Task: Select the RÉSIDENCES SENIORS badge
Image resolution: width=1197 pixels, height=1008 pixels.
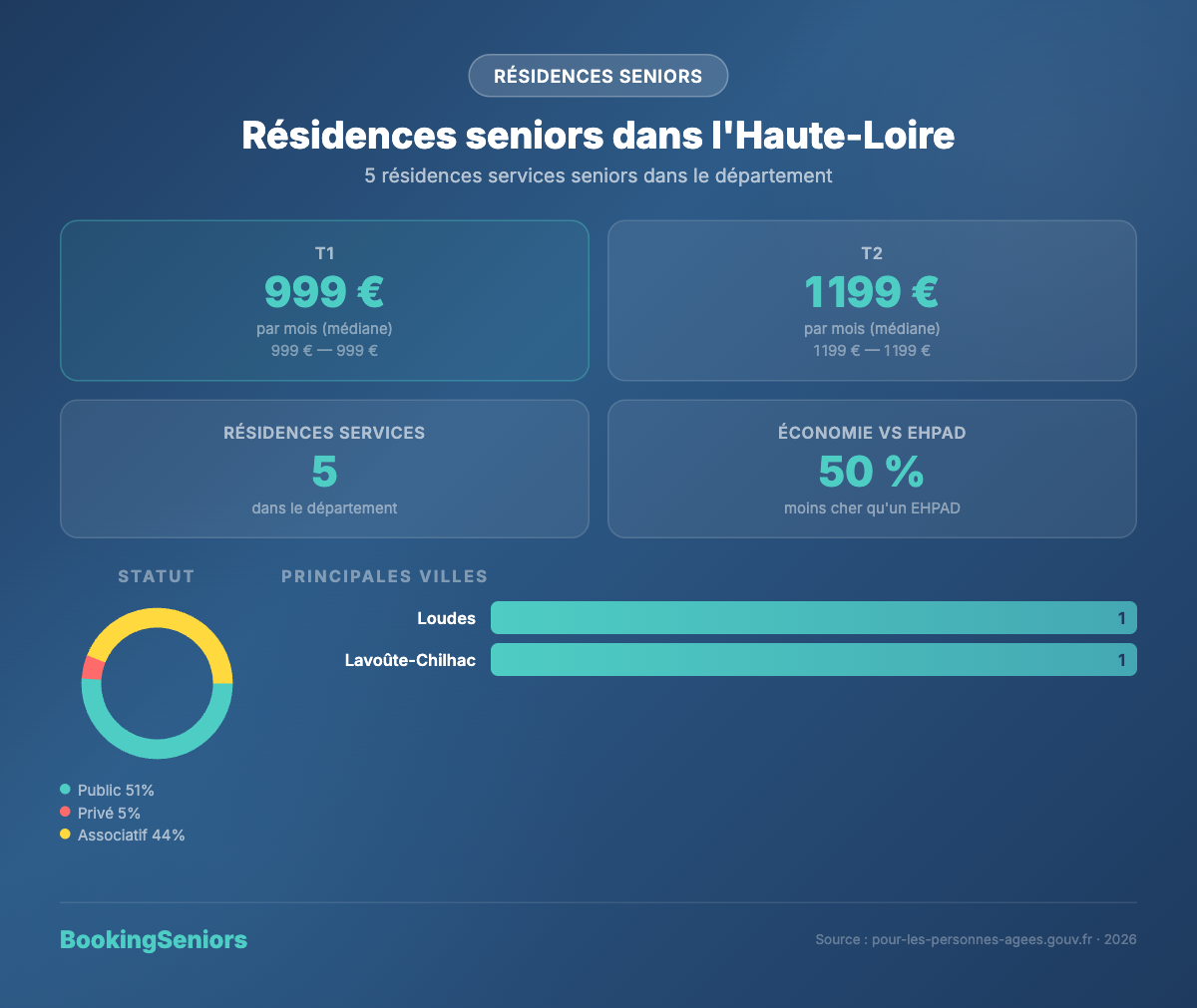Action: coord(598,76)
